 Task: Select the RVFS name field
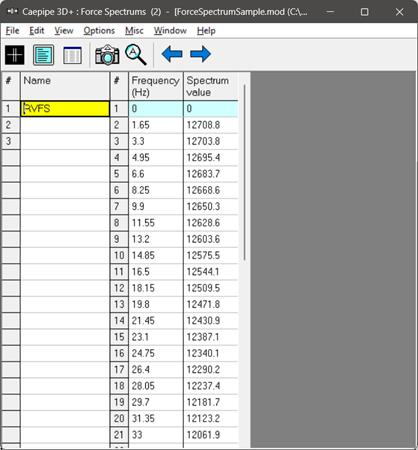pos(65,109)
